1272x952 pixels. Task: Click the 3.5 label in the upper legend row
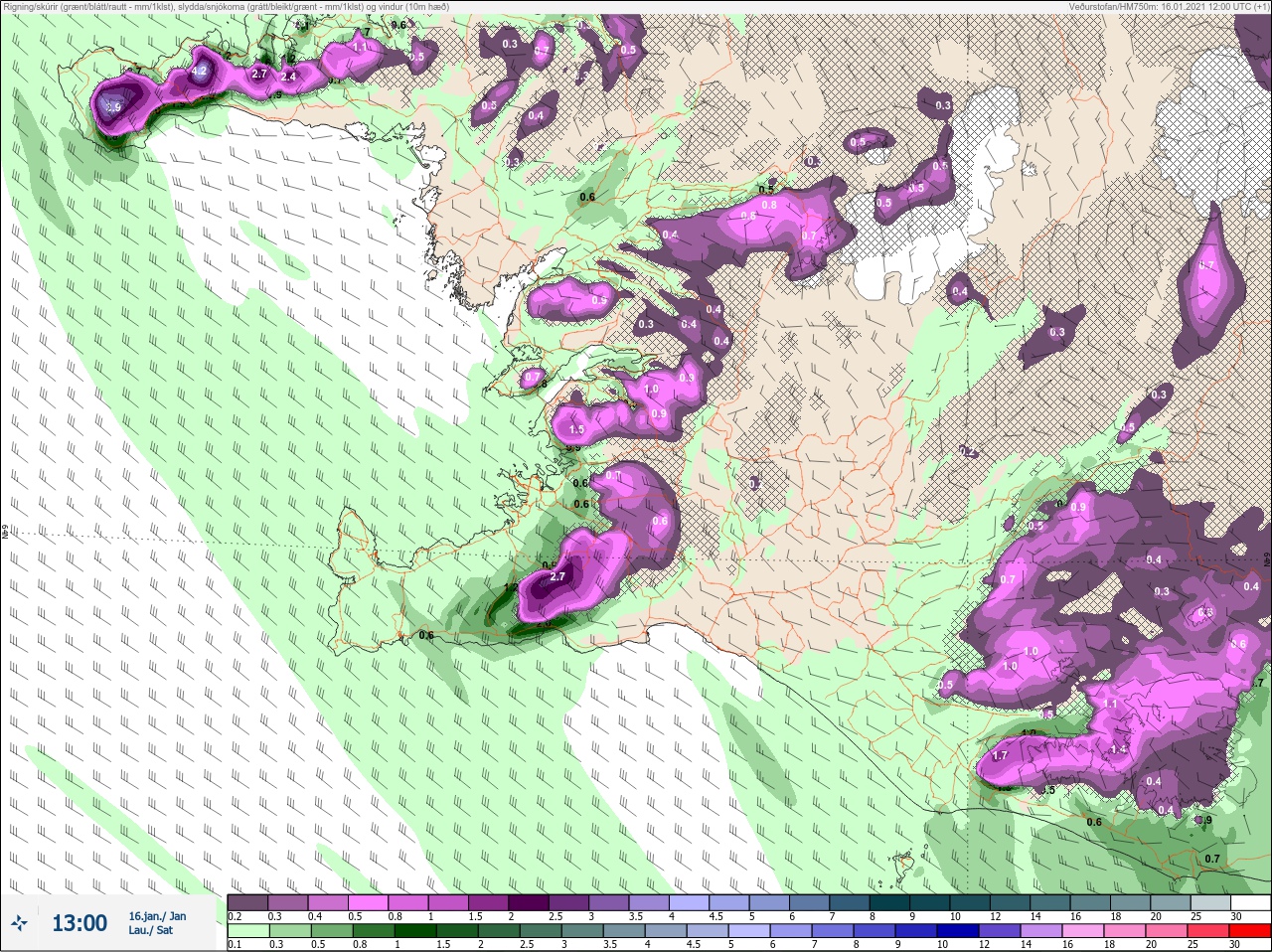click(636, 916)
